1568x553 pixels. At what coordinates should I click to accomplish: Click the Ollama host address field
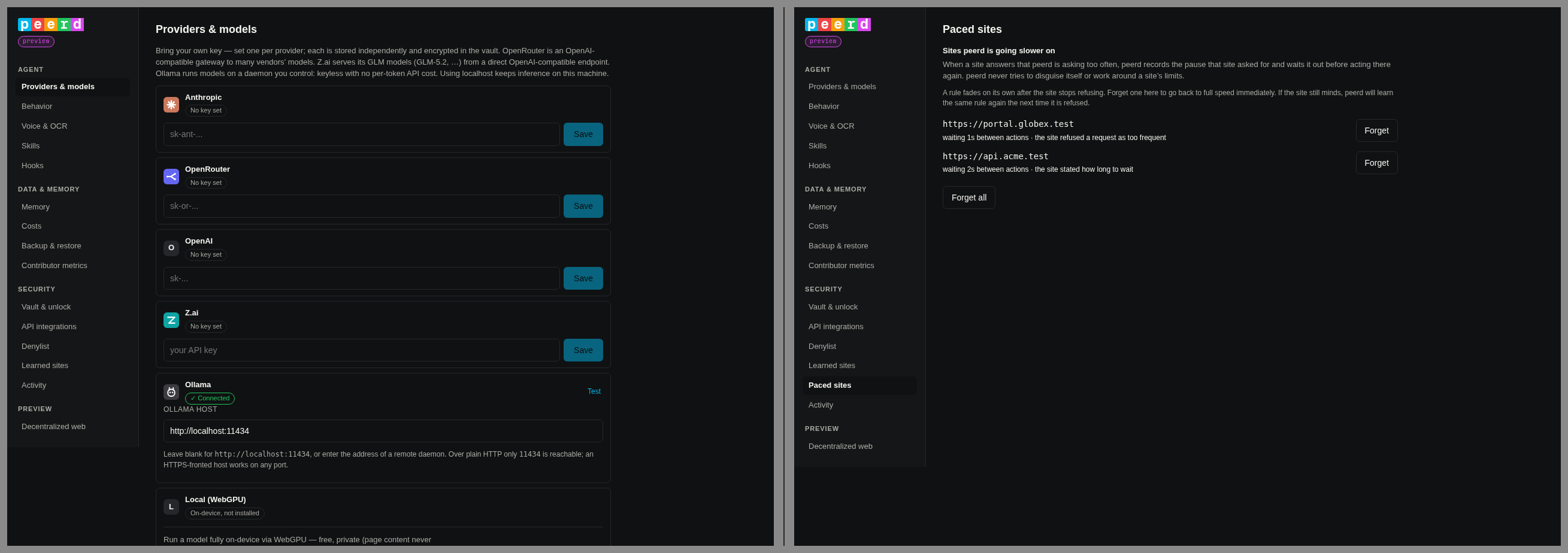[383, 431]
